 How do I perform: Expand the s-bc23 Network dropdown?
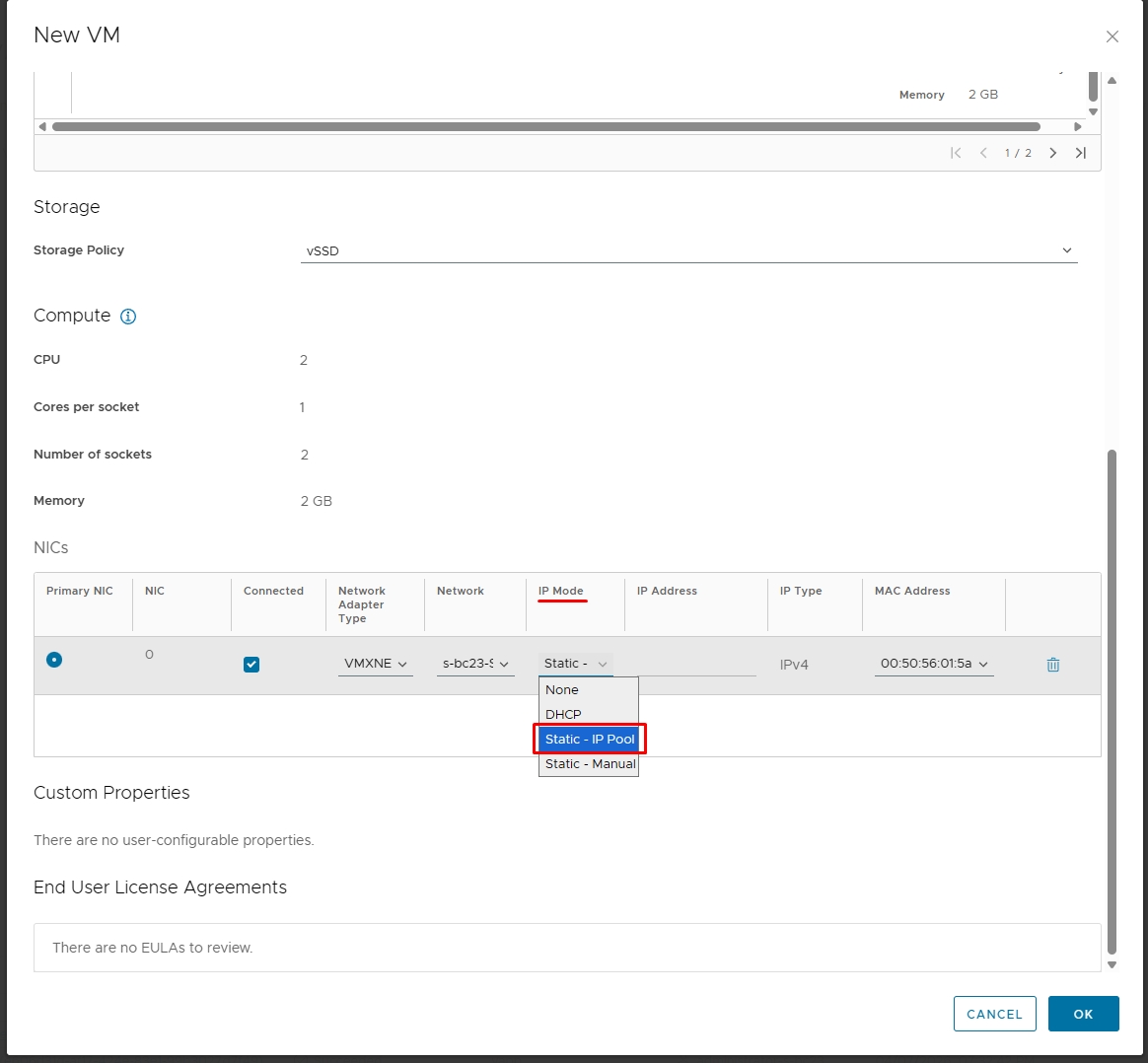pos(475,664)
